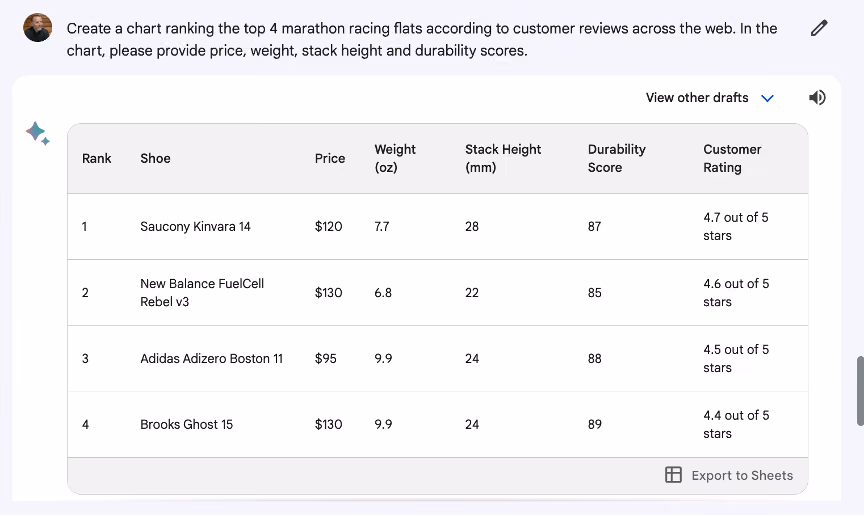Click the user profile avatar

coord(37,28)
